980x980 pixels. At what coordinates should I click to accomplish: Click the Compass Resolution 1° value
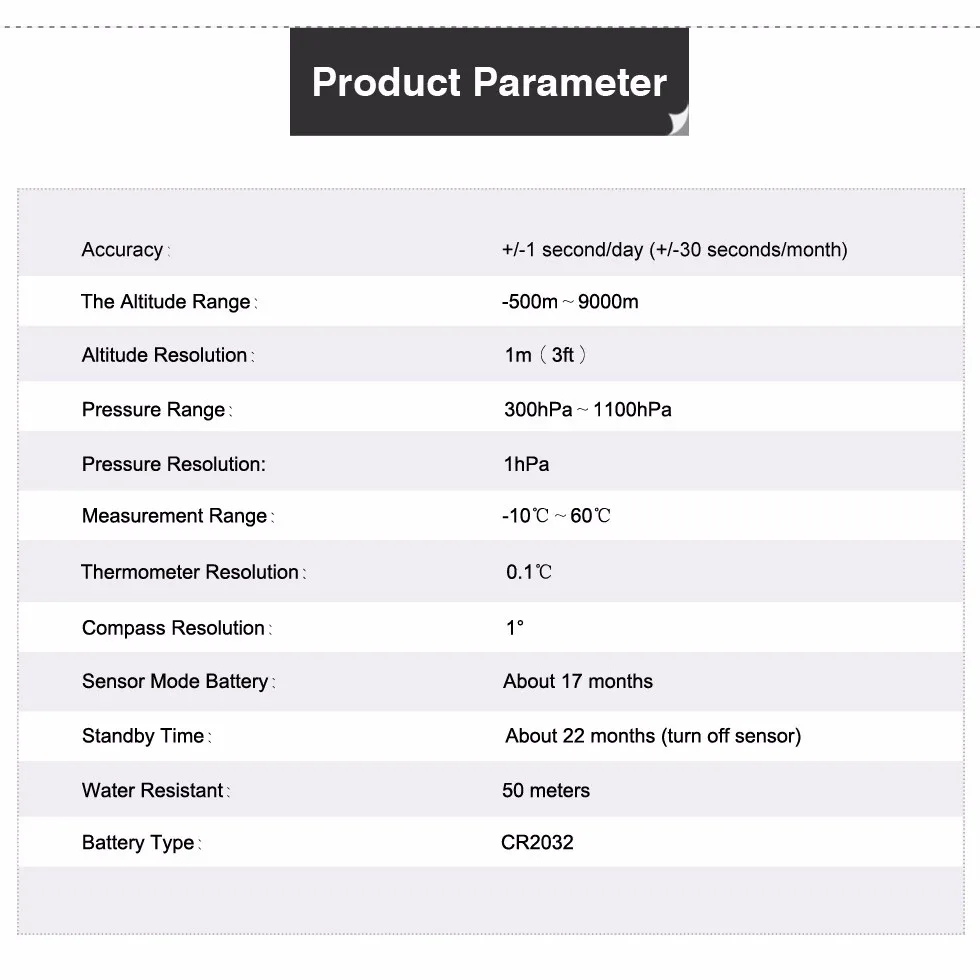515,628
